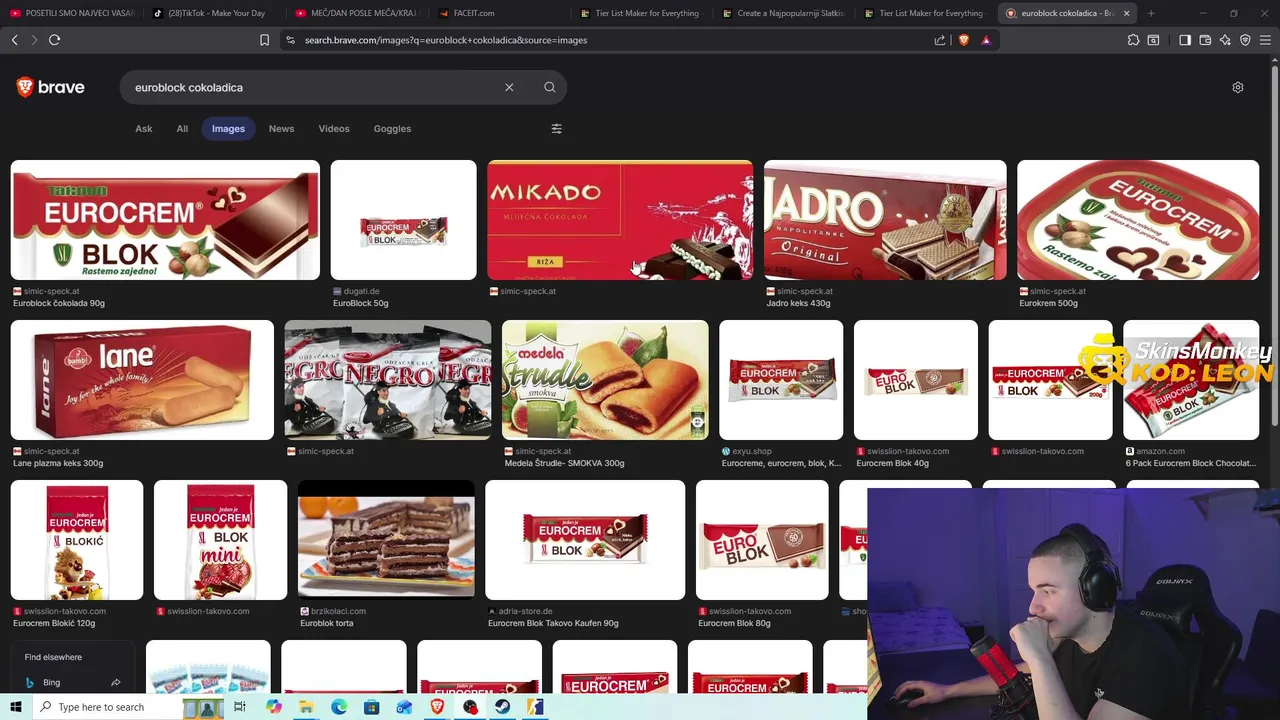Open the Windows Start menu
1280x720 pixels.
coord(16,707)
